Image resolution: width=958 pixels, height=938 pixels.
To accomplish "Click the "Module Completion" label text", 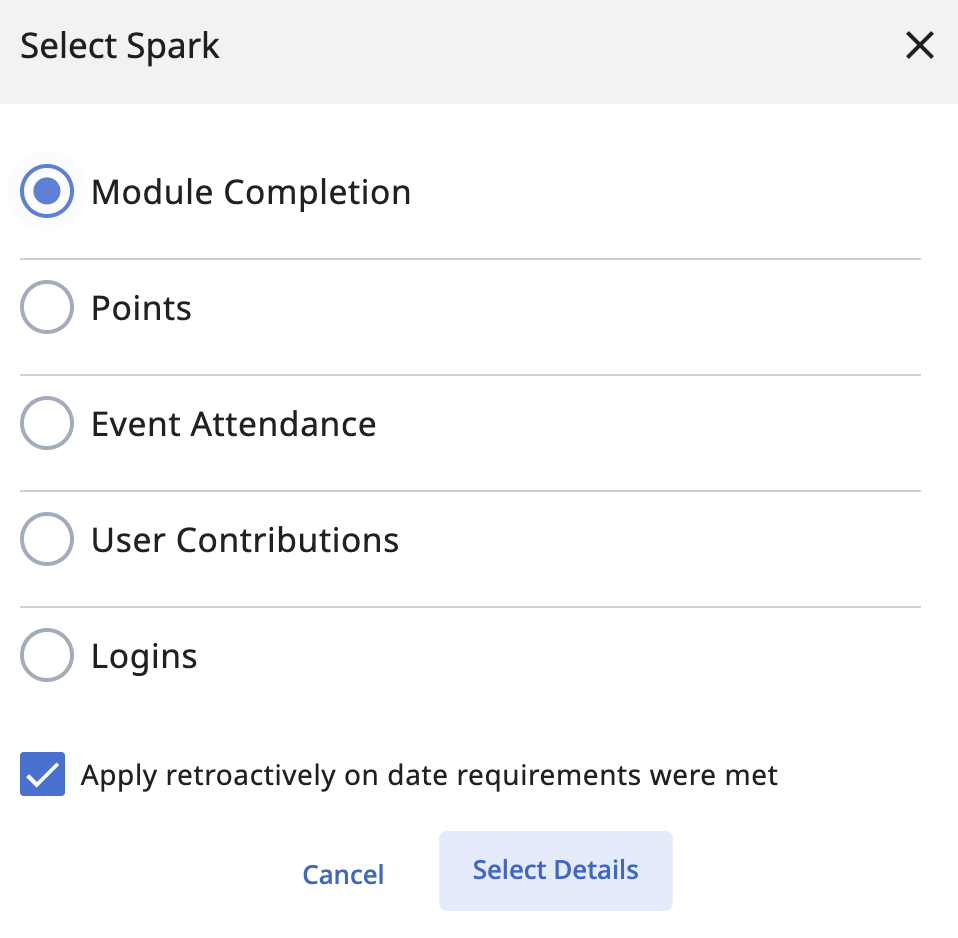I will pos(251,192).
